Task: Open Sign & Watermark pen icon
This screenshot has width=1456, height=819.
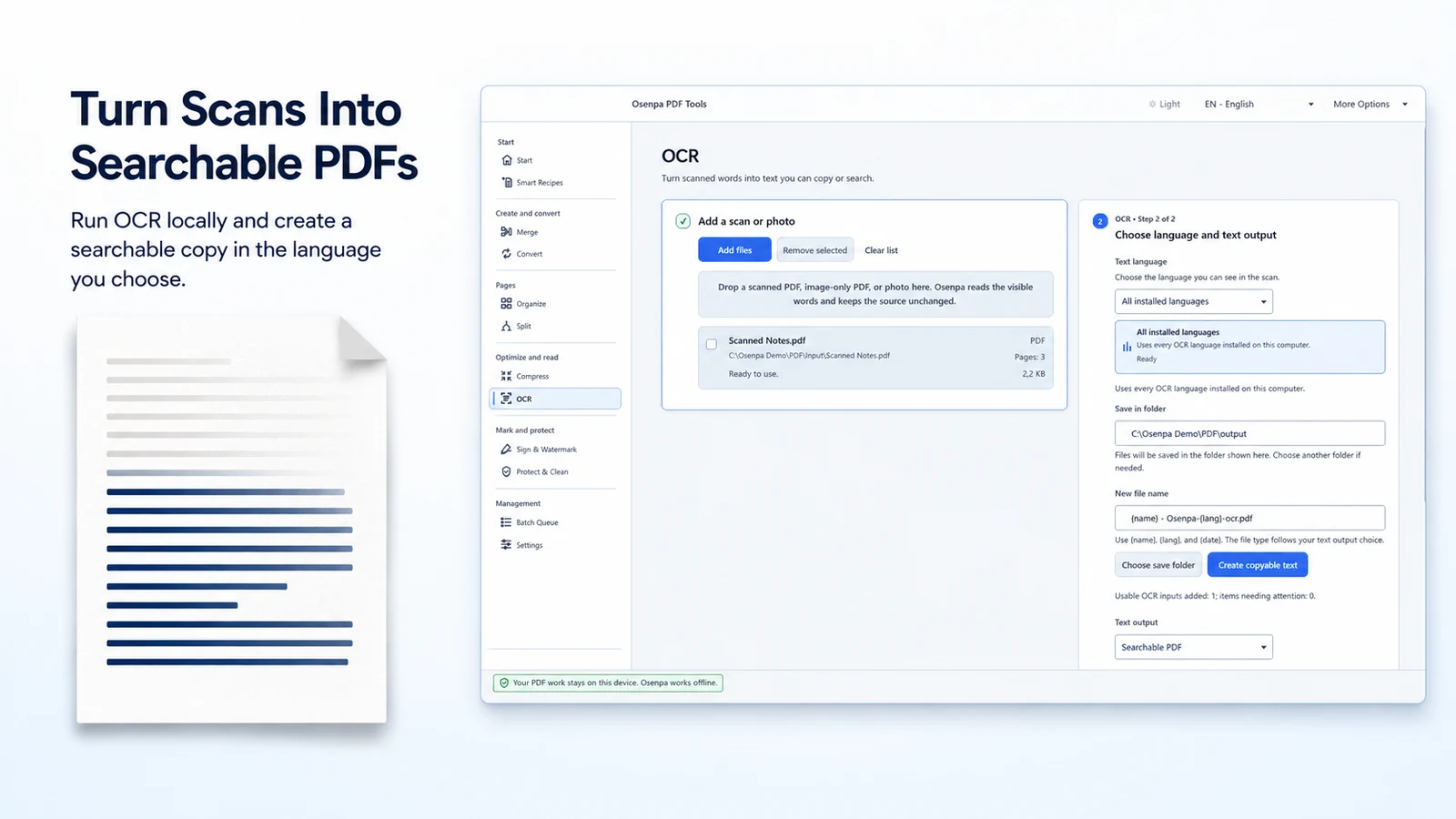Action: [x=506, y=450]
